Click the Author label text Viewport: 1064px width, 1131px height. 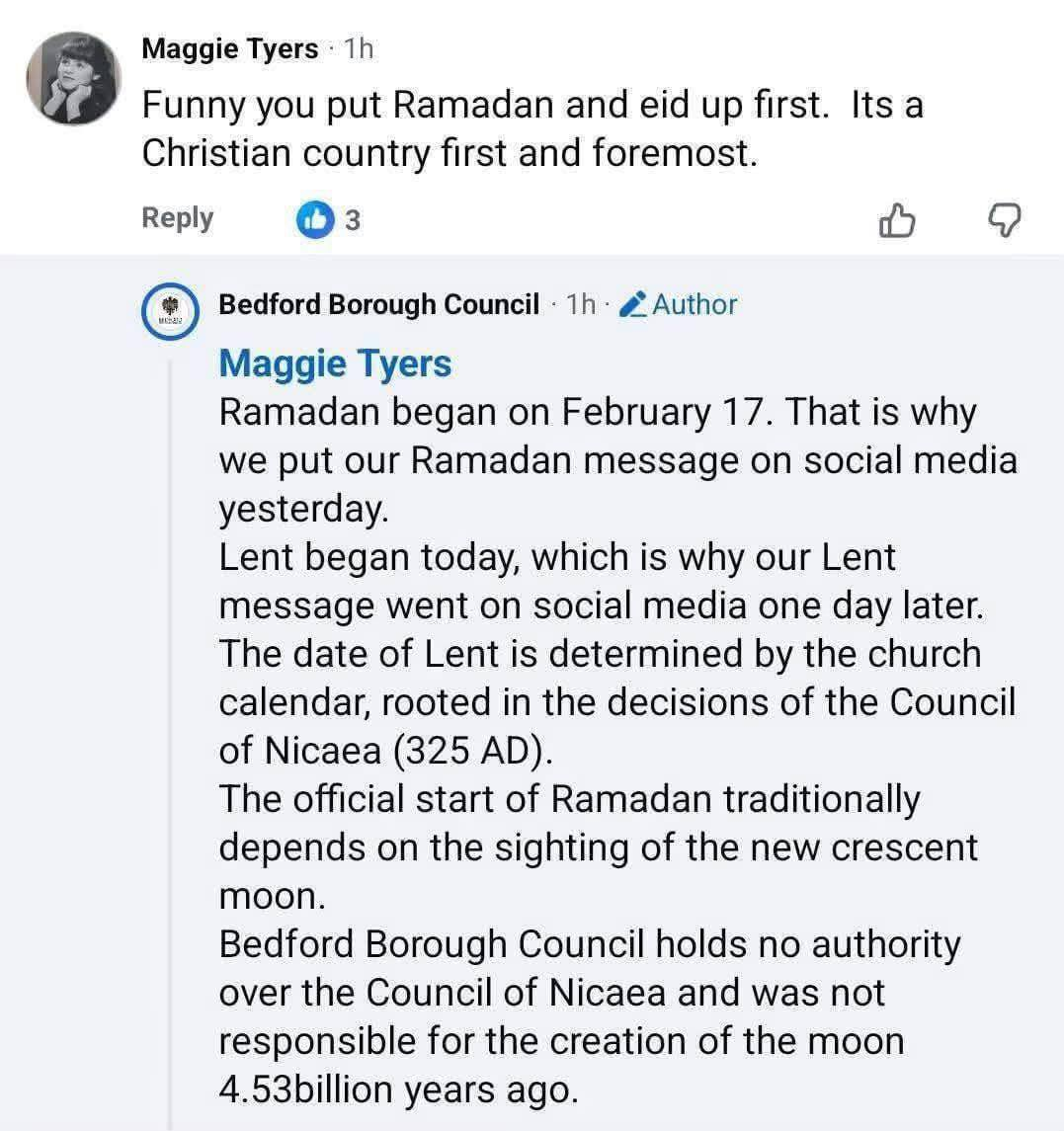tap(695, 304)
